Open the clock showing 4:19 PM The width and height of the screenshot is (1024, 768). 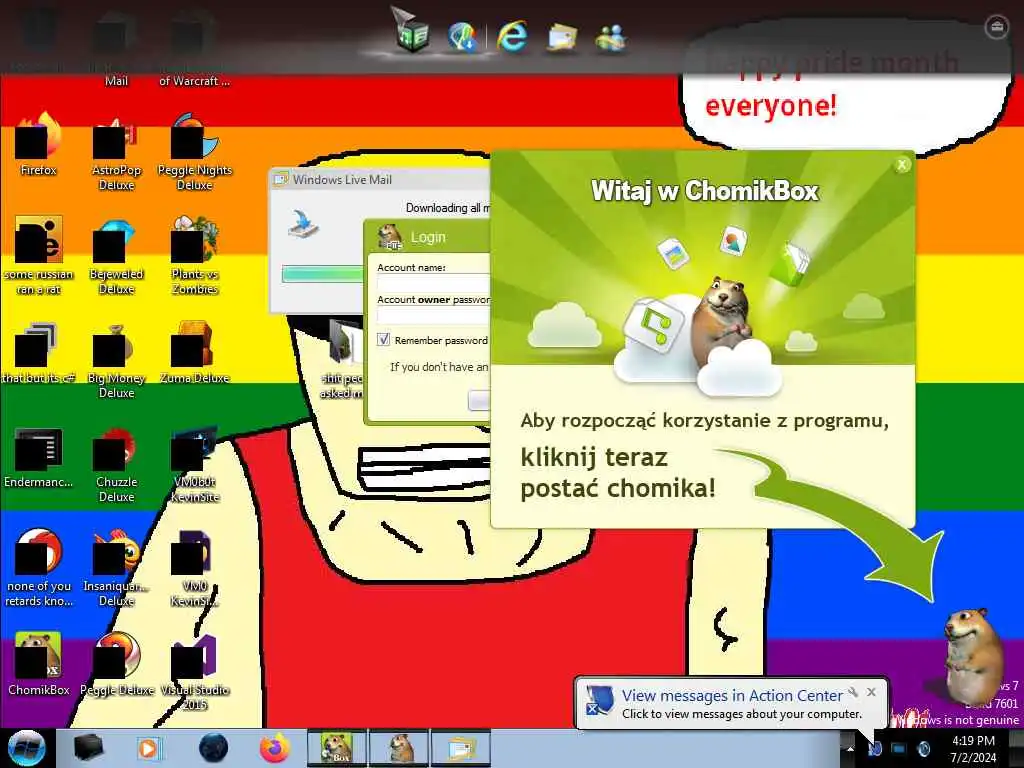click(973, 749)
